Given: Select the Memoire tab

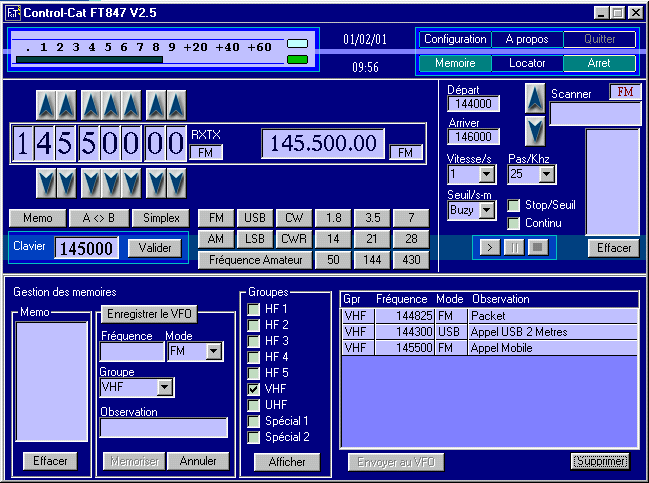Looking at the screenshot, I should (x=455, y=63).
